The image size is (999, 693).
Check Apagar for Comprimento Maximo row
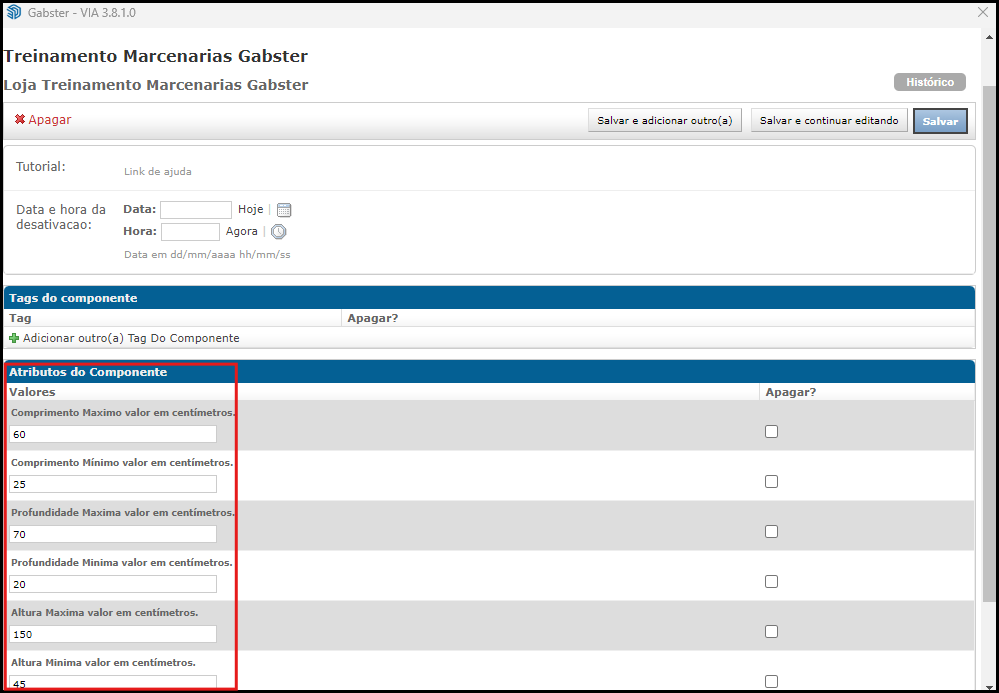pyautogui.click(x=771, y=432)
